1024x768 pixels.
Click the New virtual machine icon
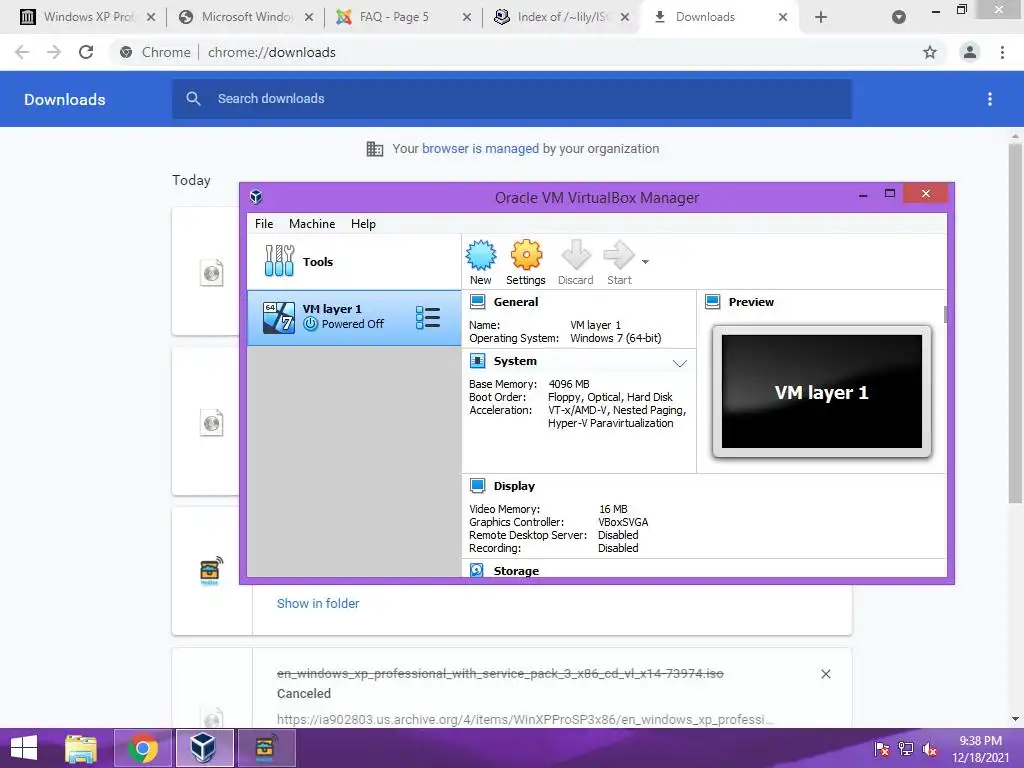coord(481,255)
